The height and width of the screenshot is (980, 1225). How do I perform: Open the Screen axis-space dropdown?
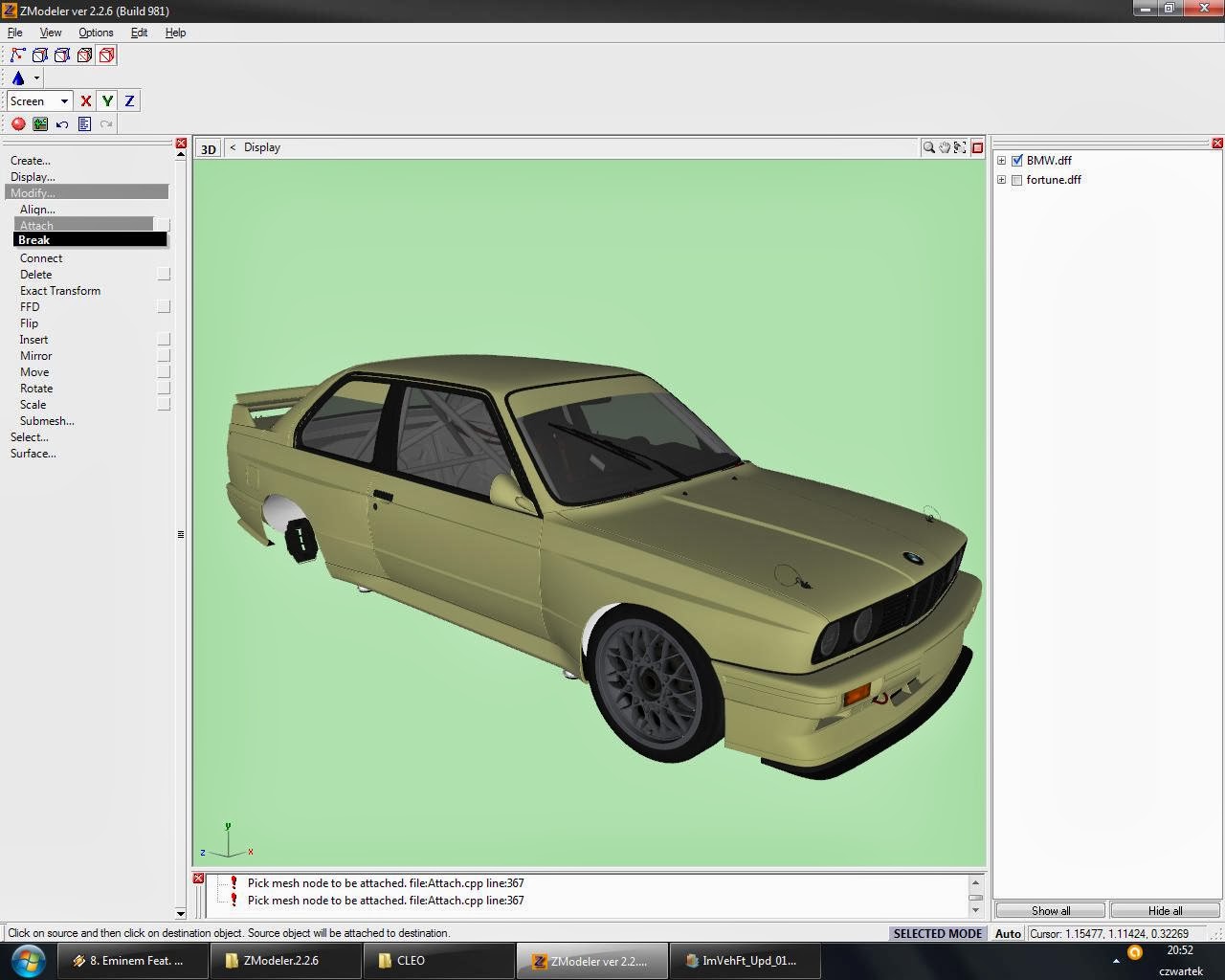click(64, 101)
